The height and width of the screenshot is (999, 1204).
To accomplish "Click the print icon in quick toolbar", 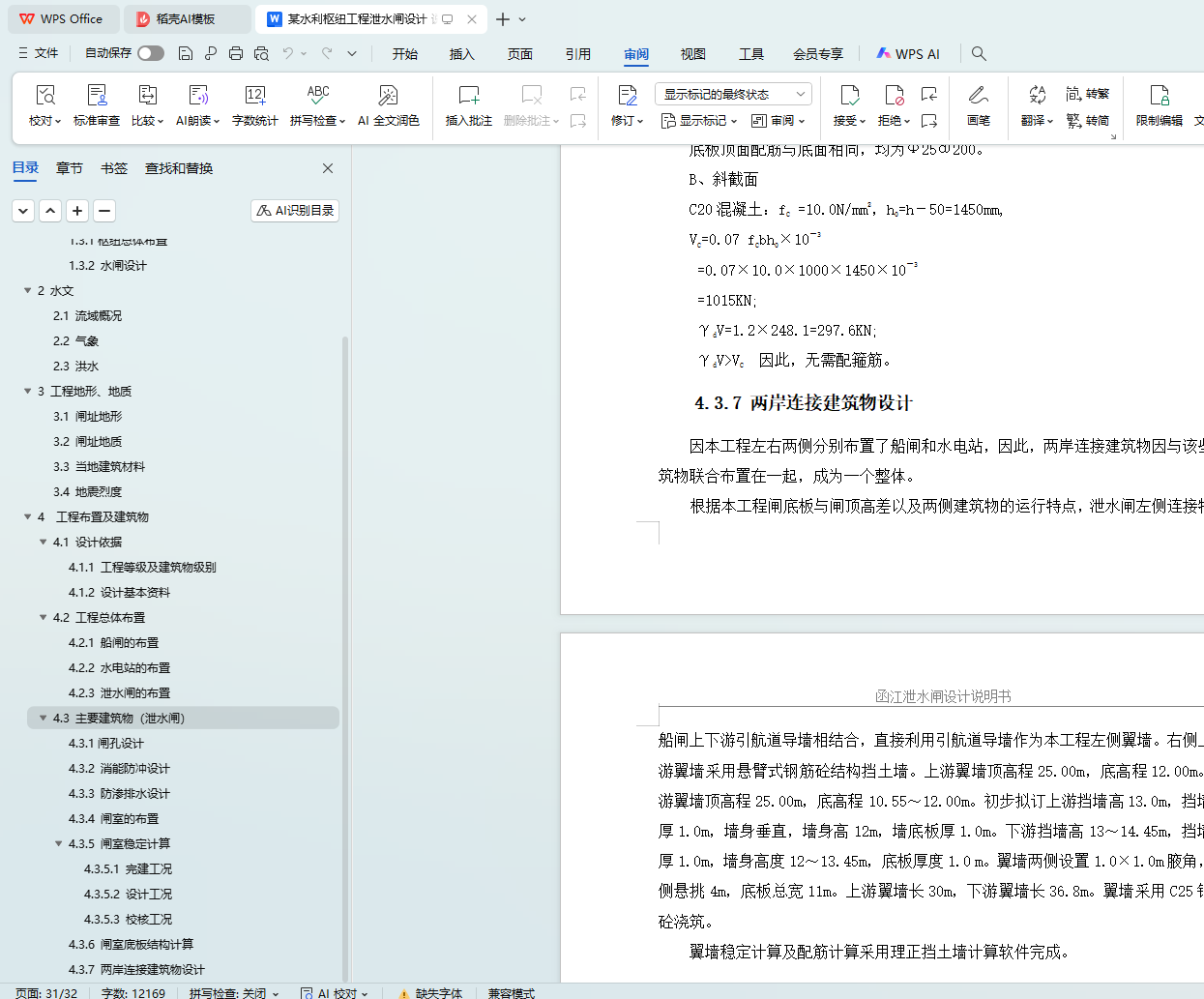I will (x=236, y=53).
